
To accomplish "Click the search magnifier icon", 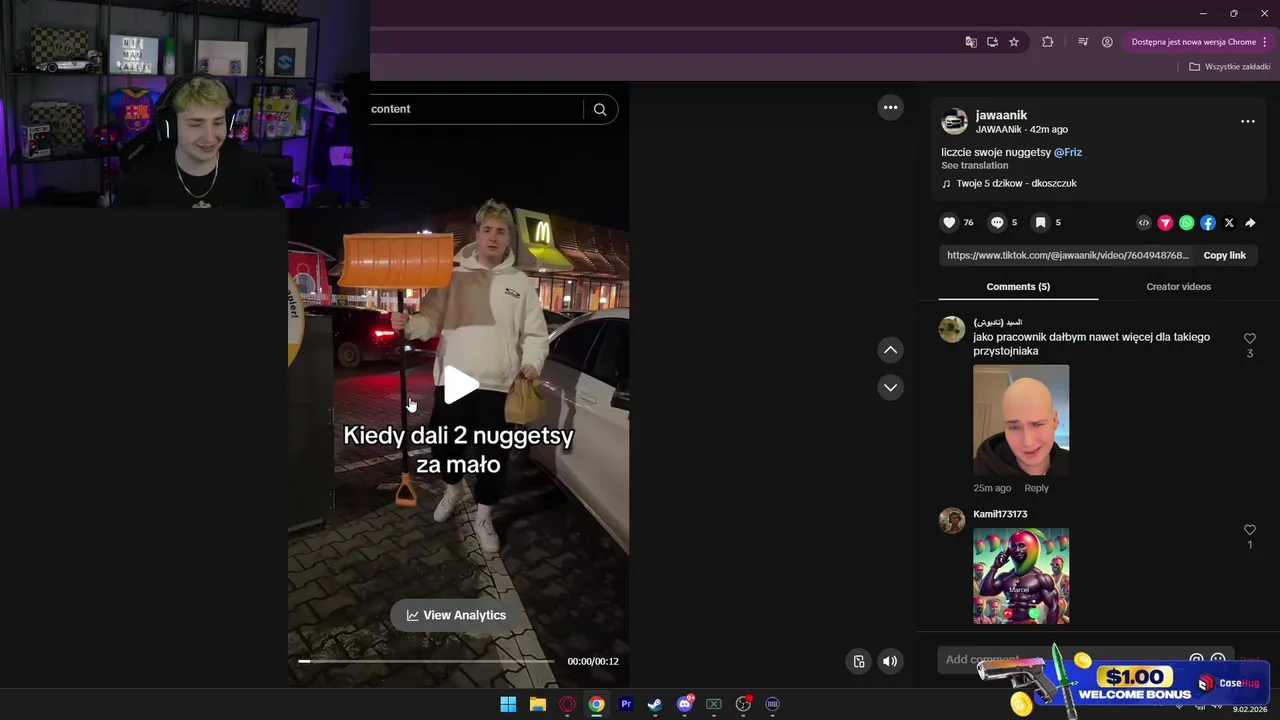I will tap(600, 110).
